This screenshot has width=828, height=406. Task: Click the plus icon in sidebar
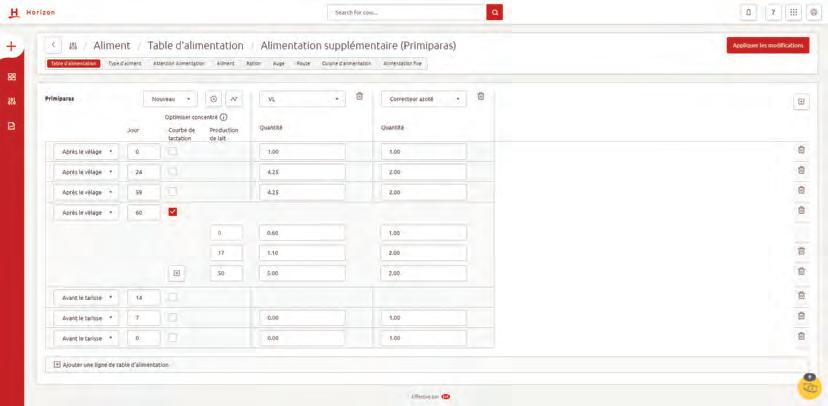(12, 46)
